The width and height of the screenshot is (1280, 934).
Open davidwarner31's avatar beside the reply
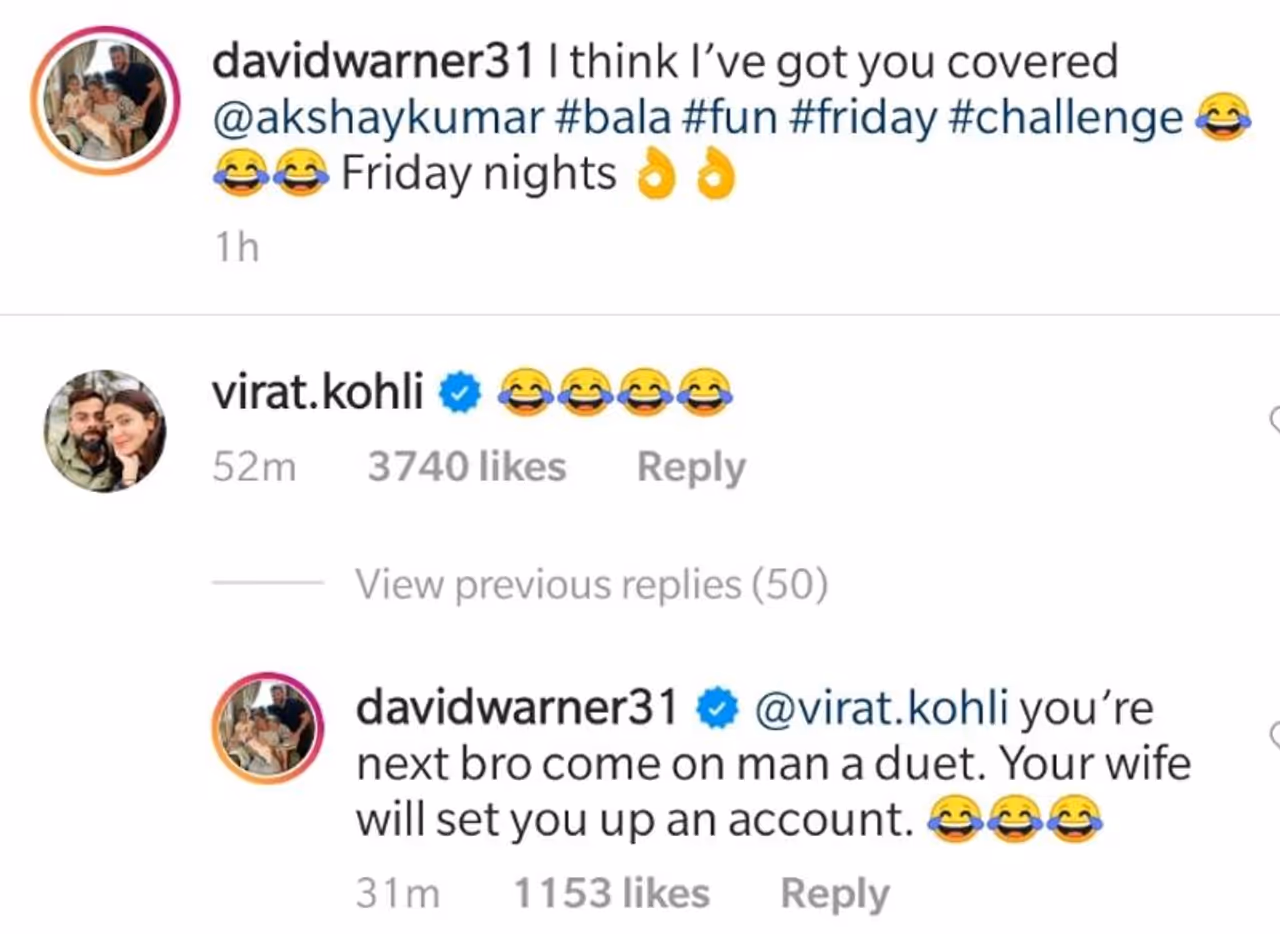[268, 728]
